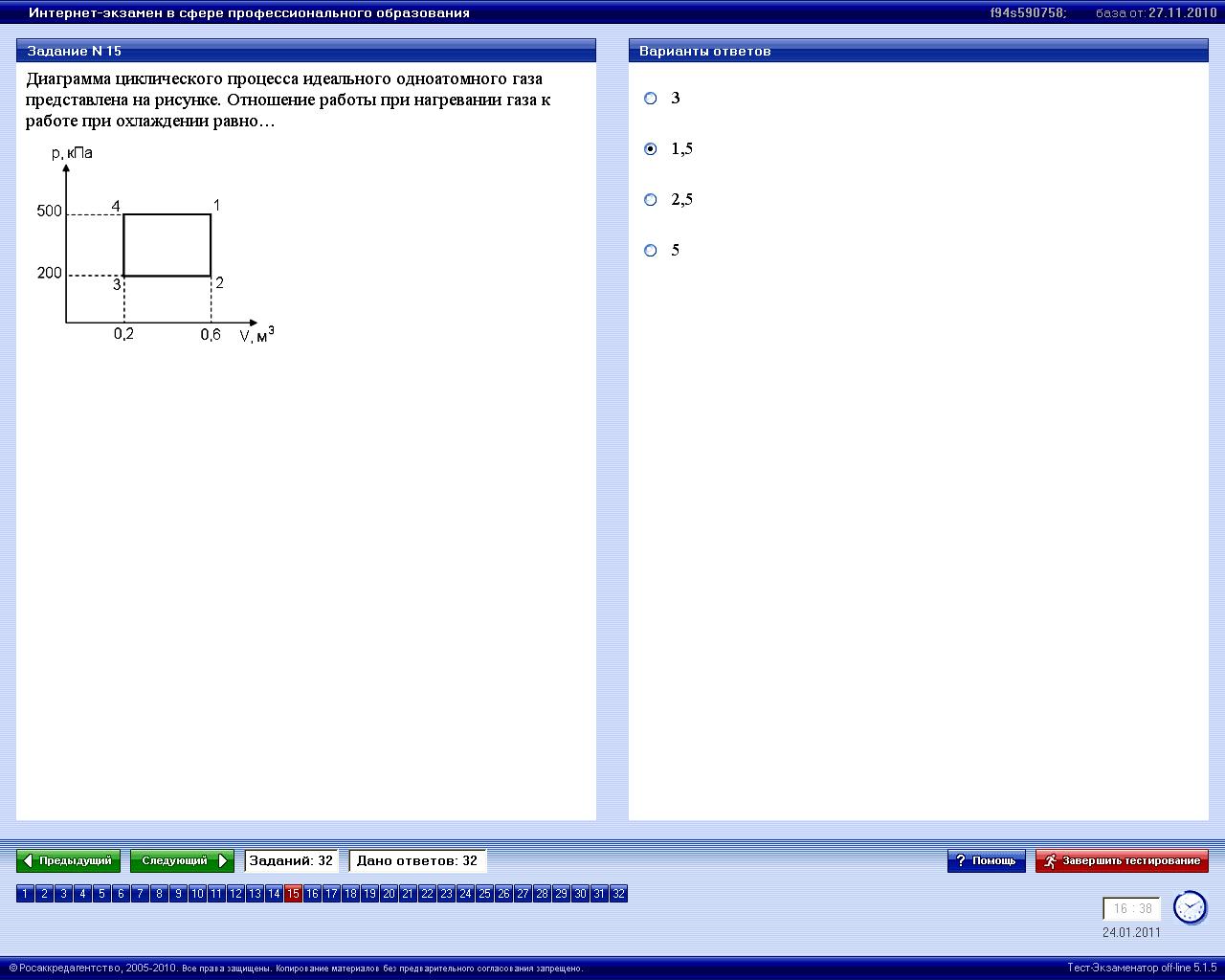The width and height of the screenshot is (1225, 980).
Task: Jump to question 13
Action: coord(255,894)
